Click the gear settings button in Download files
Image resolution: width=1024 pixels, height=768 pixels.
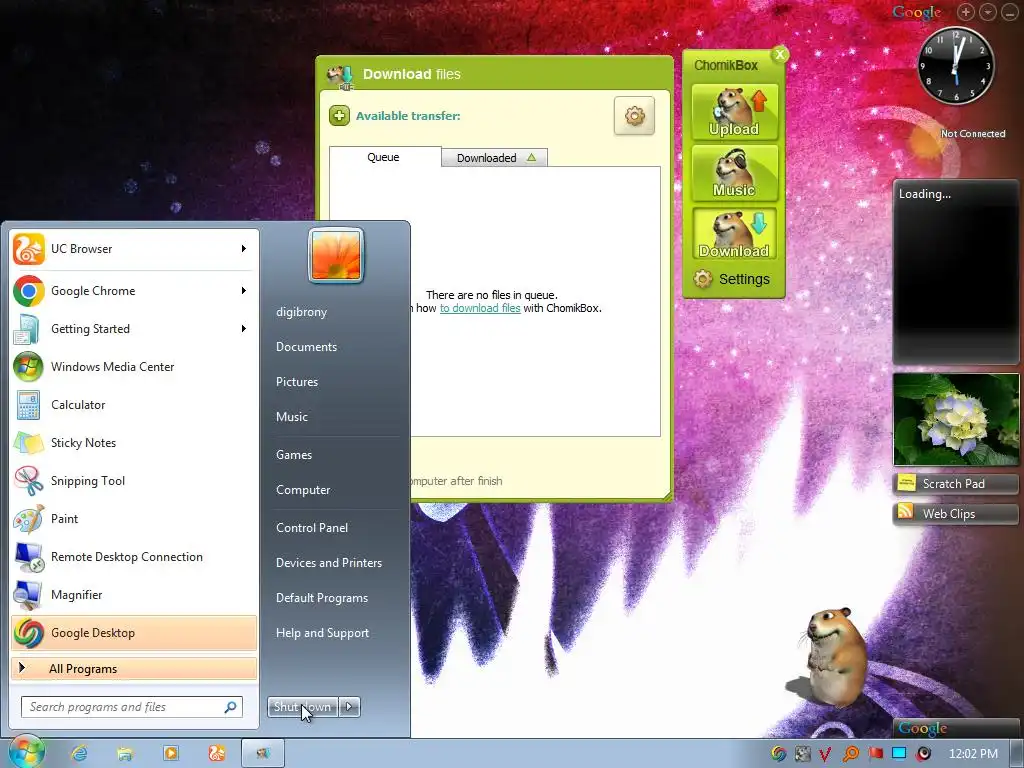[x=634, y=116]
